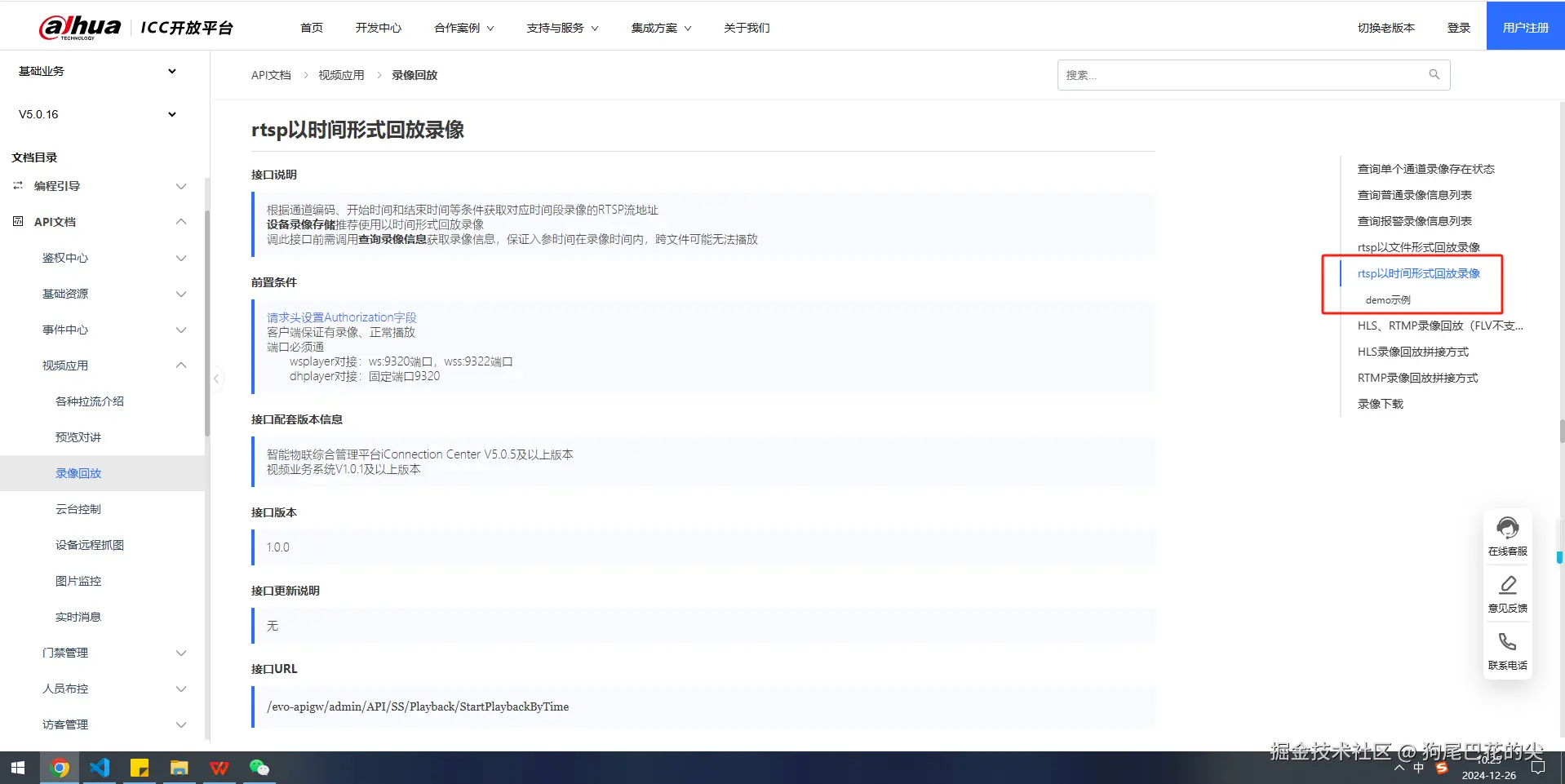Jump to demo示例 in the outline
Viewport: 1565px width, 784px height.
click(1388, 300)
